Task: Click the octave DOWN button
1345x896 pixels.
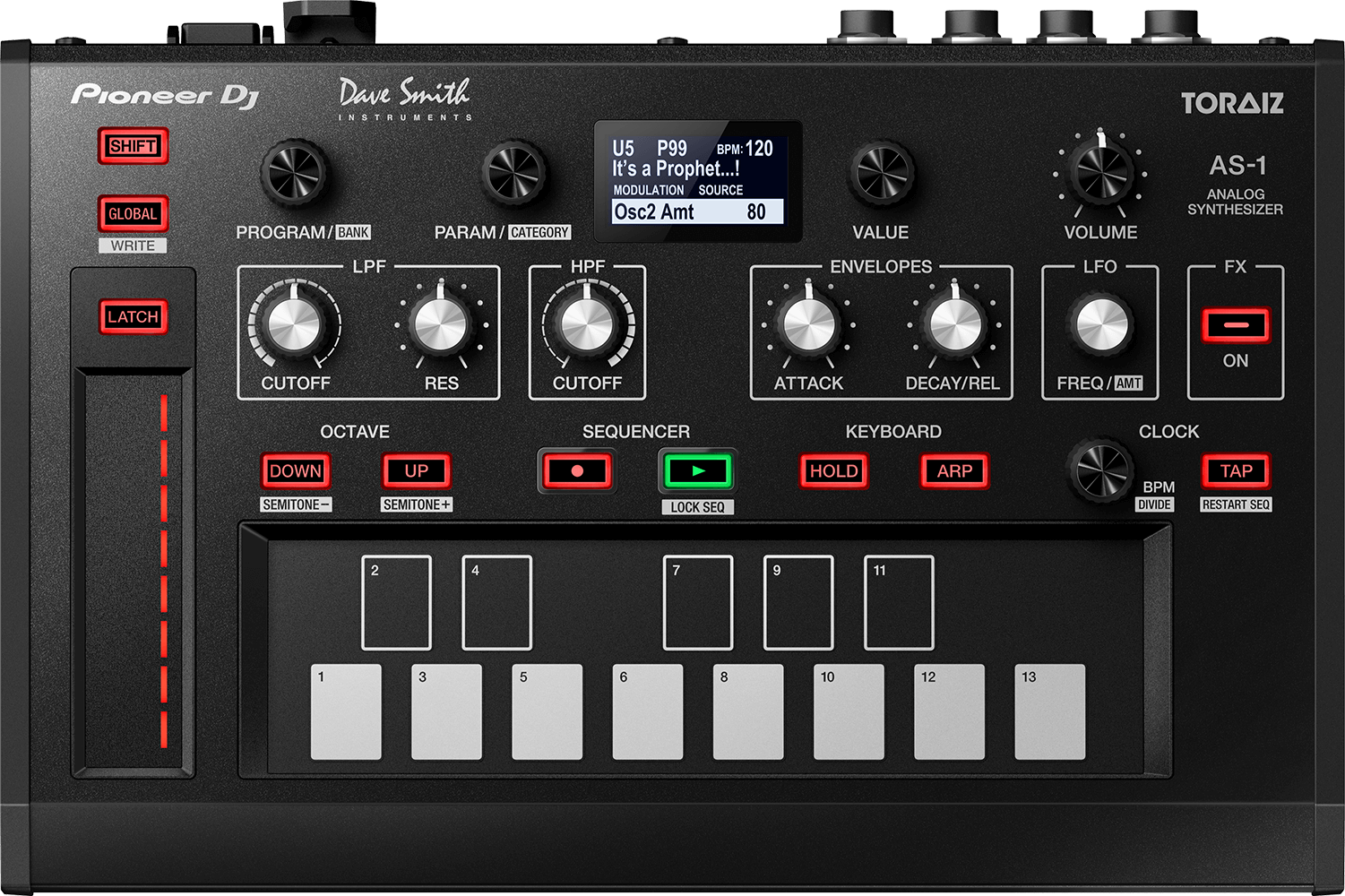Action: (x=296, y=471)
